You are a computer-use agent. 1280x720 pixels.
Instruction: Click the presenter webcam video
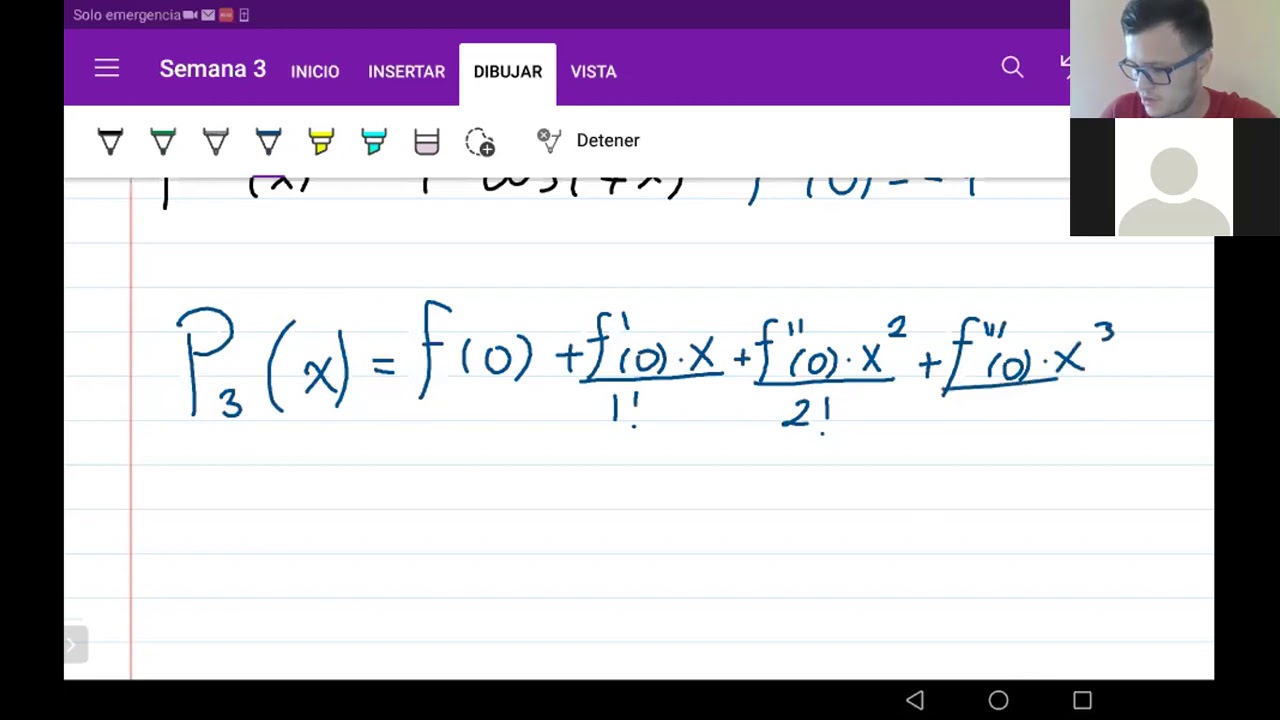pos(1175,59)
